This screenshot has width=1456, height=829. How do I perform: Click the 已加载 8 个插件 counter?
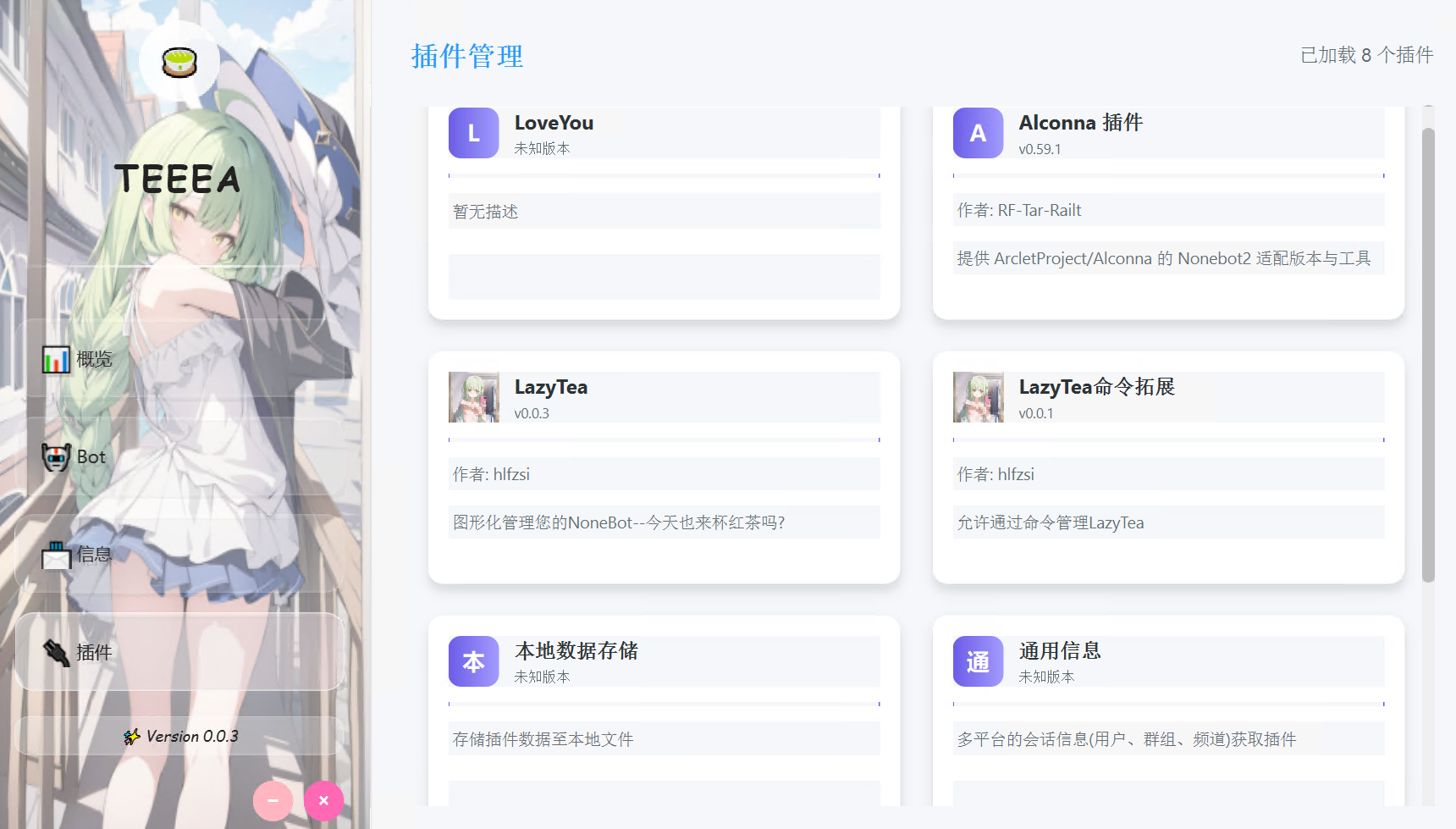click(1366, 55)
